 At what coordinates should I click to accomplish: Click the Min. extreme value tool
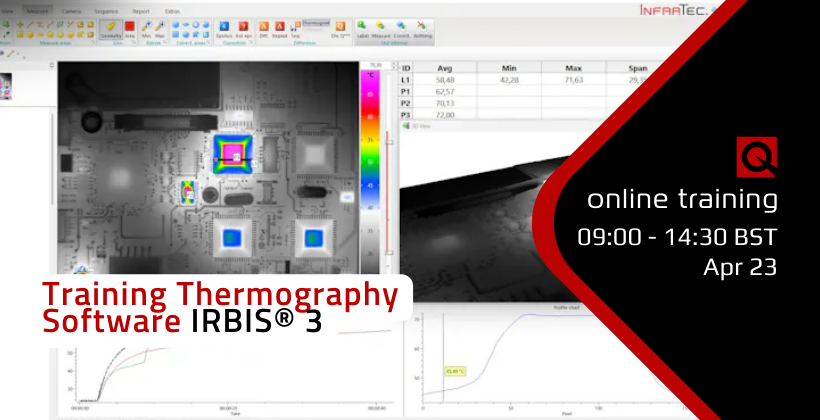coord(147,29)
